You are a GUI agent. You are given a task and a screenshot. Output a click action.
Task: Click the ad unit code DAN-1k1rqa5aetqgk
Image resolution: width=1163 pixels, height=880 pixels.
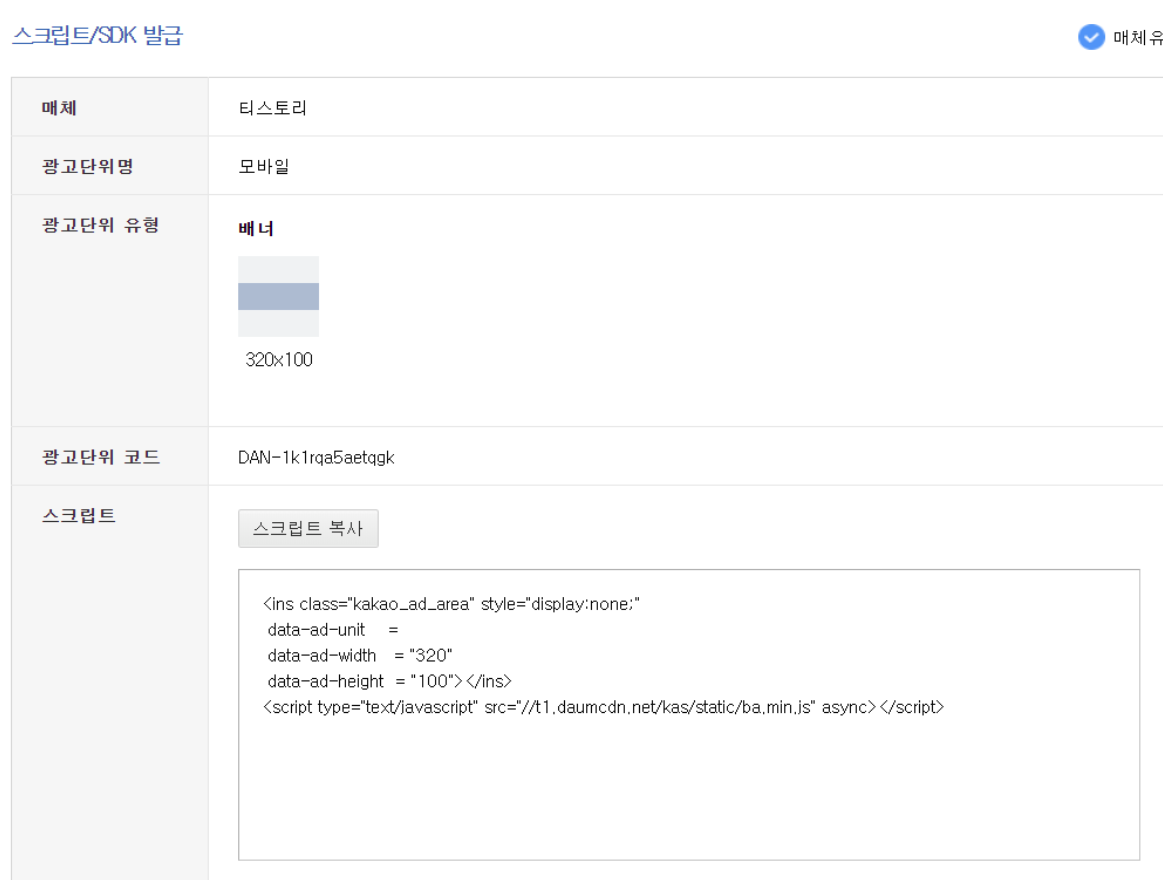click(x=316, y=457)
